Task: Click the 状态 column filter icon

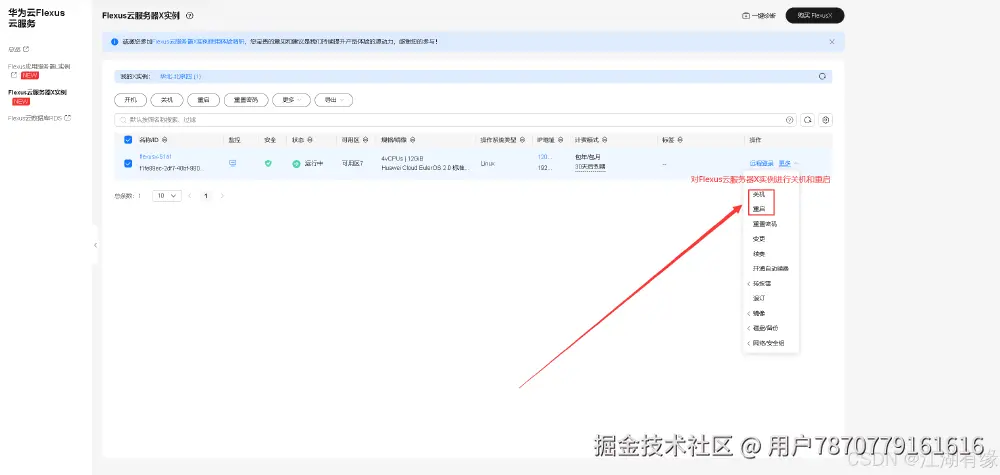Action: click(311, 140)
